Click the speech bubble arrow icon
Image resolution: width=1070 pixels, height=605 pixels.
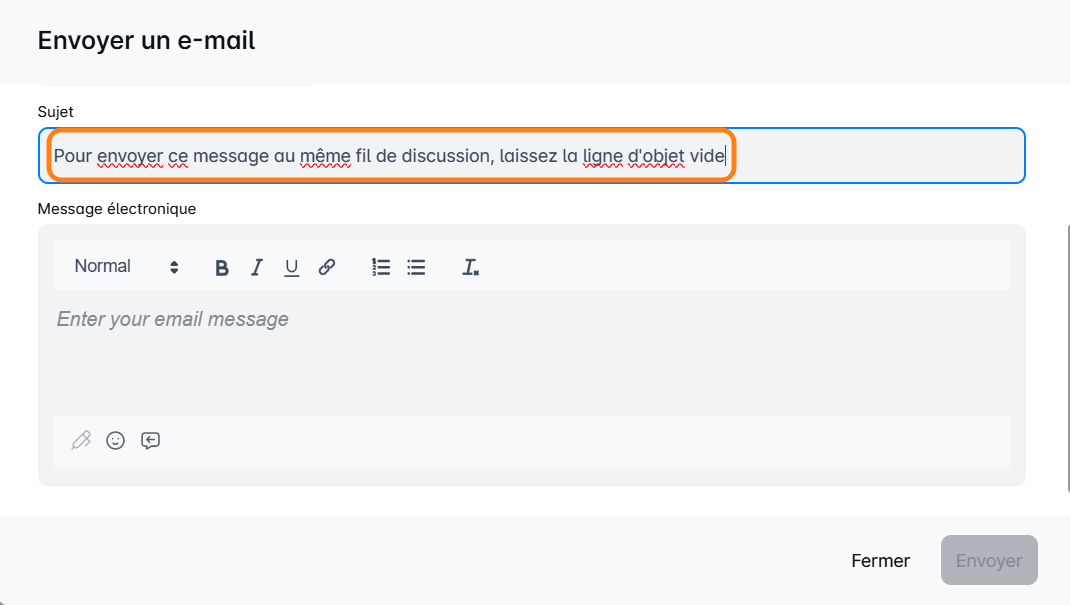pos(150,440)
